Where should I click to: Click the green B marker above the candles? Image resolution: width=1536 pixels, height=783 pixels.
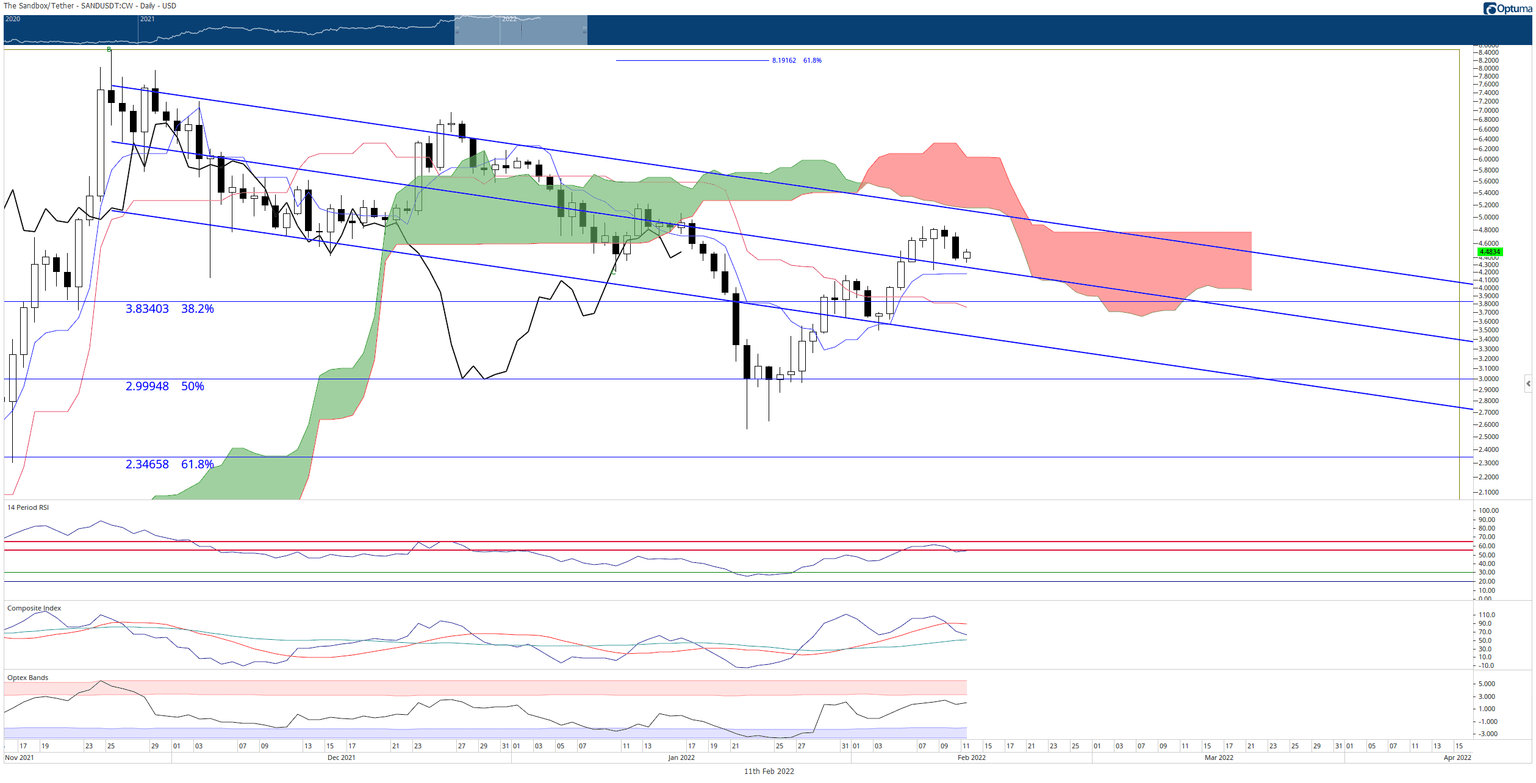tap(109, 49)
